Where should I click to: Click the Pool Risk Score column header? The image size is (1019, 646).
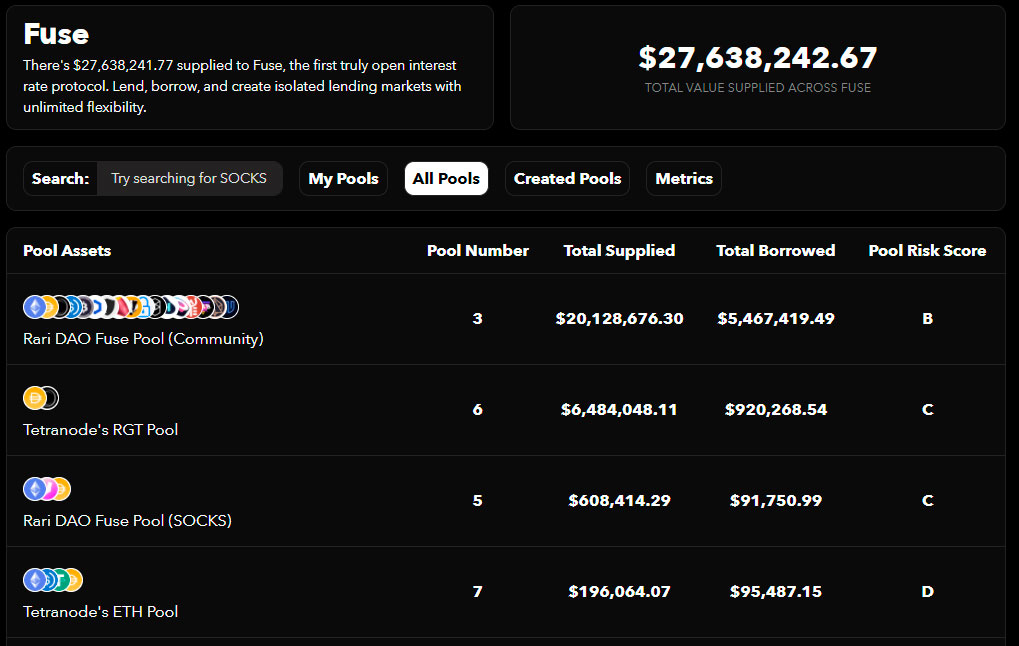(927, 250)
